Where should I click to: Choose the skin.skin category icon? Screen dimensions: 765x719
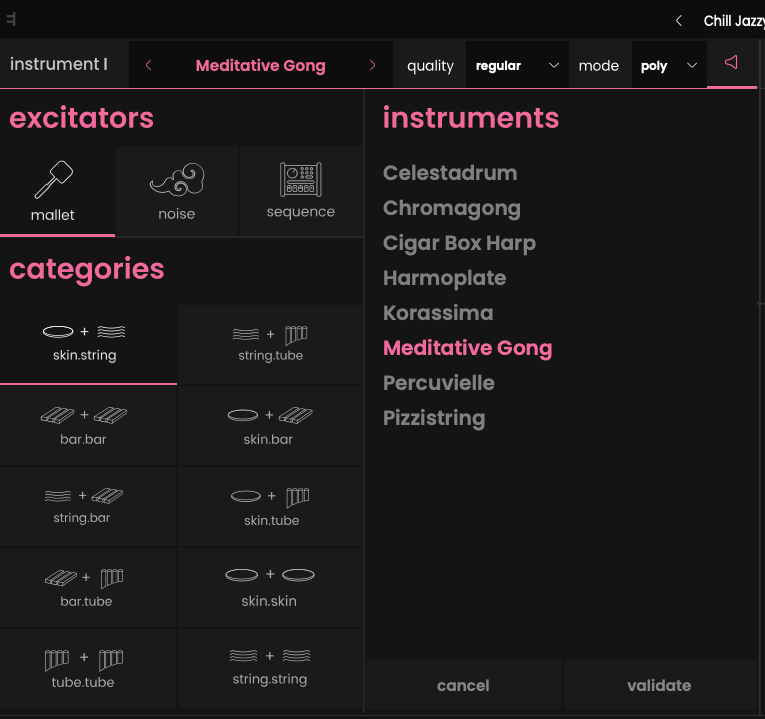270,576
